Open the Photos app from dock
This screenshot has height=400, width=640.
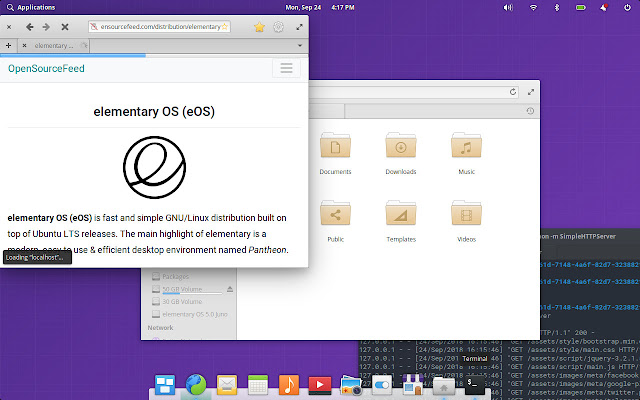coord(351,384)
